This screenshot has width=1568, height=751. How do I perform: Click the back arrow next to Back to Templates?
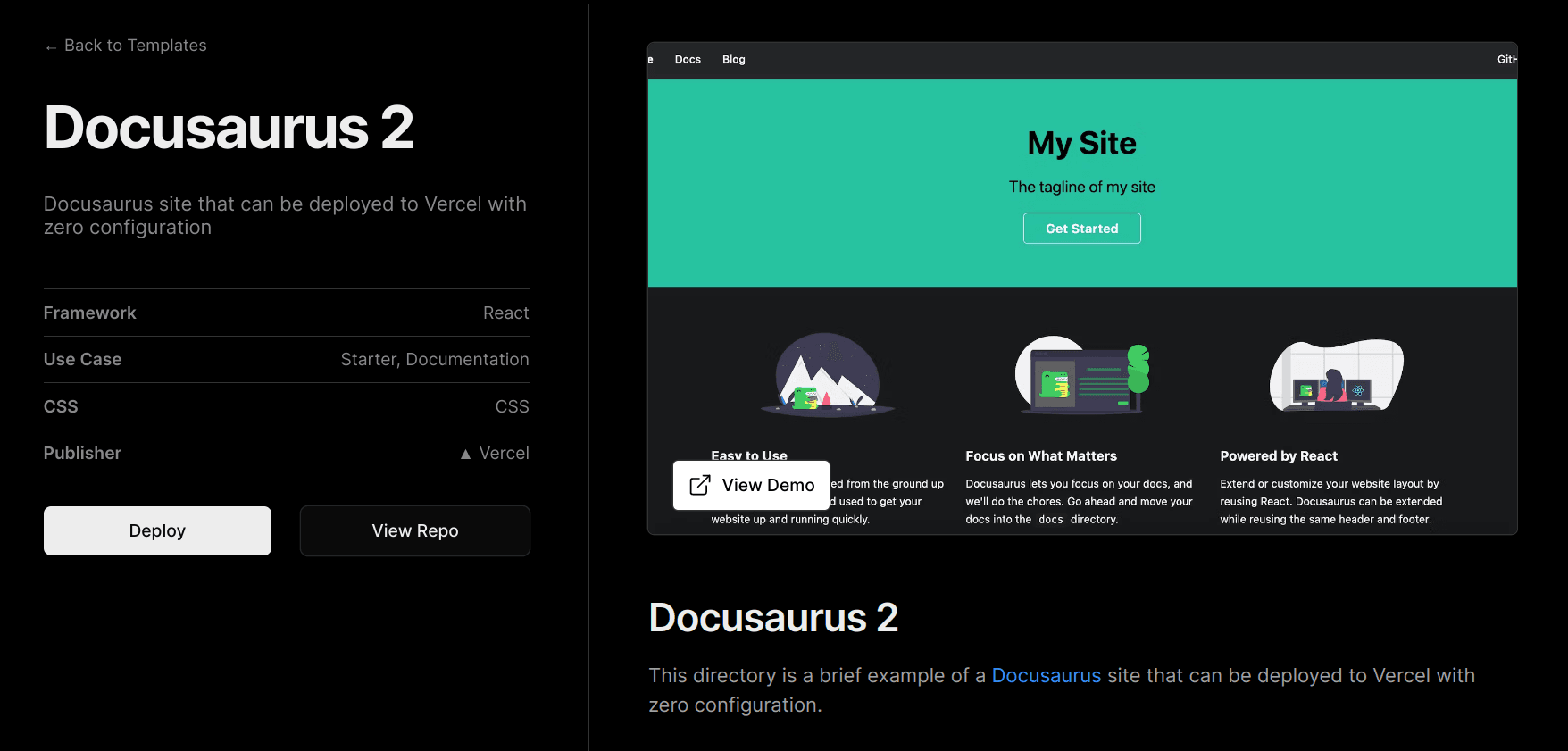(51, 47)
